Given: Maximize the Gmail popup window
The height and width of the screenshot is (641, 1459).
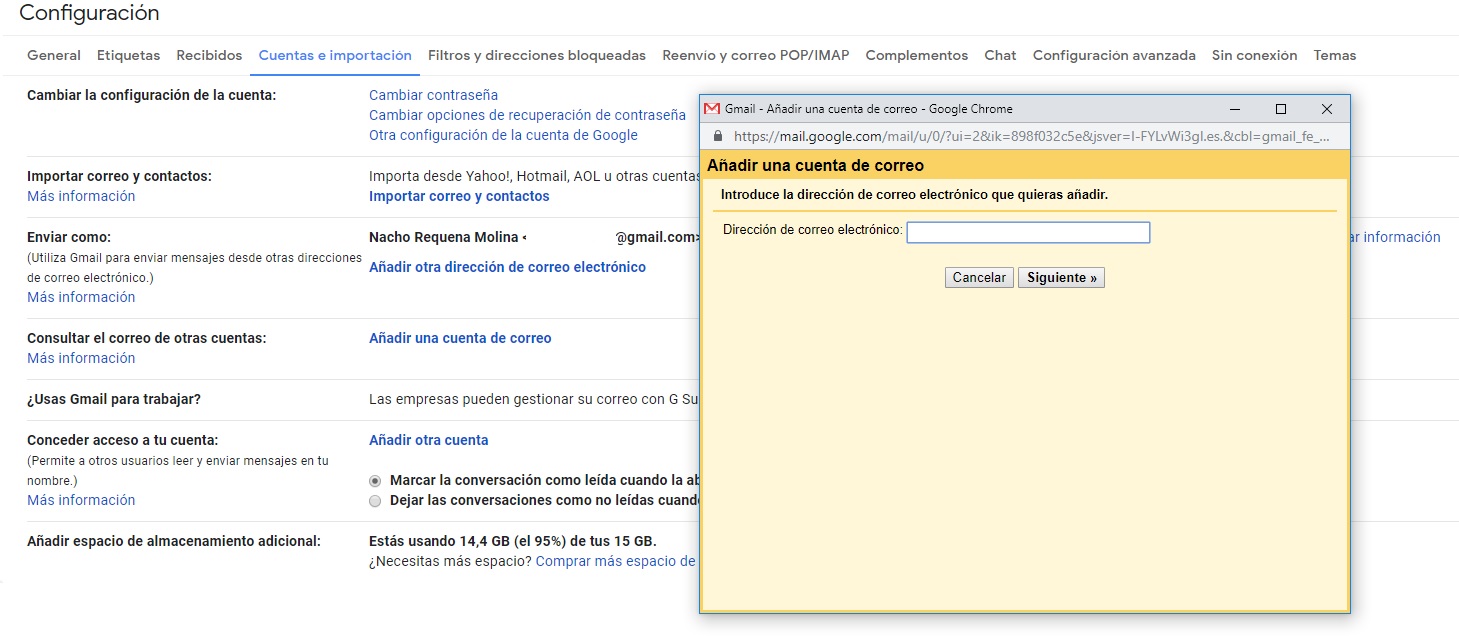Looking at the screenshot, I should pos(1280,109).
